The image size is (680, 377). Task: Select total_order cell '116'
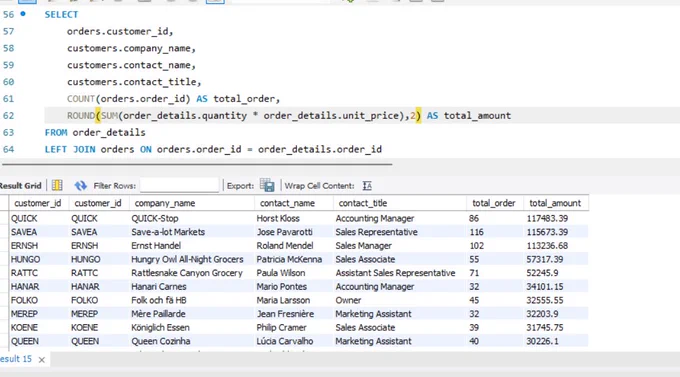pyautogui.click(x=476, y=232)
